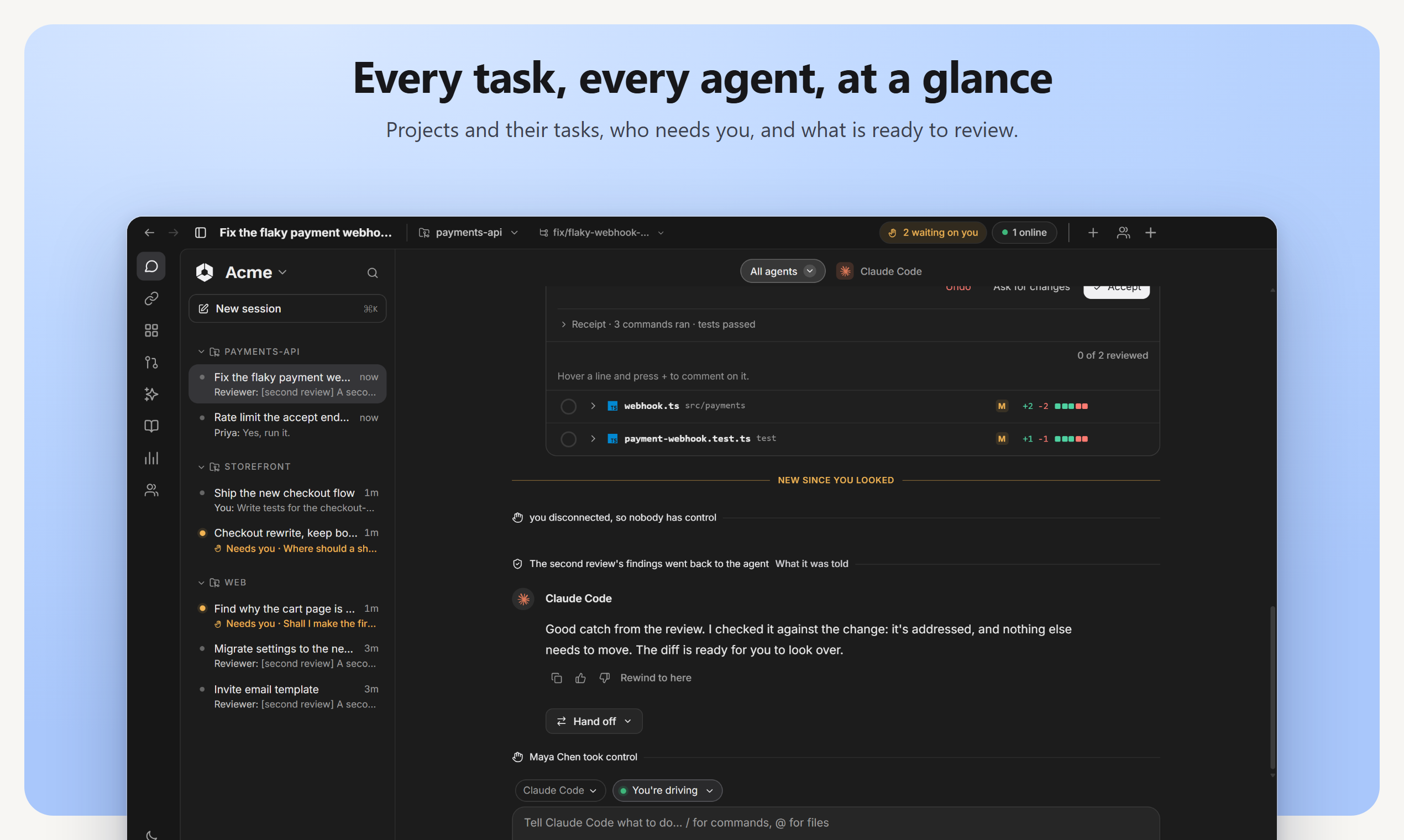This screenshot has height=840, width=1404.
Task: Open the All agents filter dropdown
Action: pos(782,271)
